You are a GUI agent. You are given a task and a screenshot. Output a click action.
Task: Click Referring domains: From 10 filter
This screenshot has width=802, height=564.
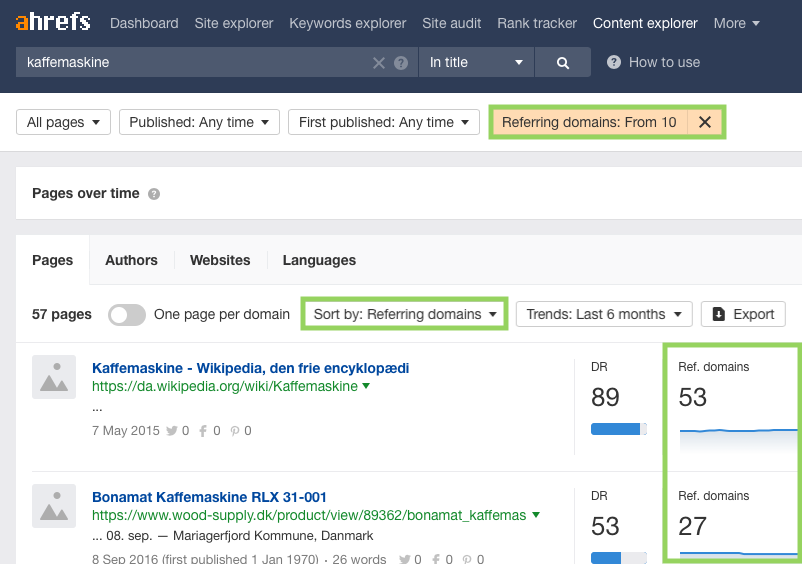pyautogui.click(x=589, y=122)
